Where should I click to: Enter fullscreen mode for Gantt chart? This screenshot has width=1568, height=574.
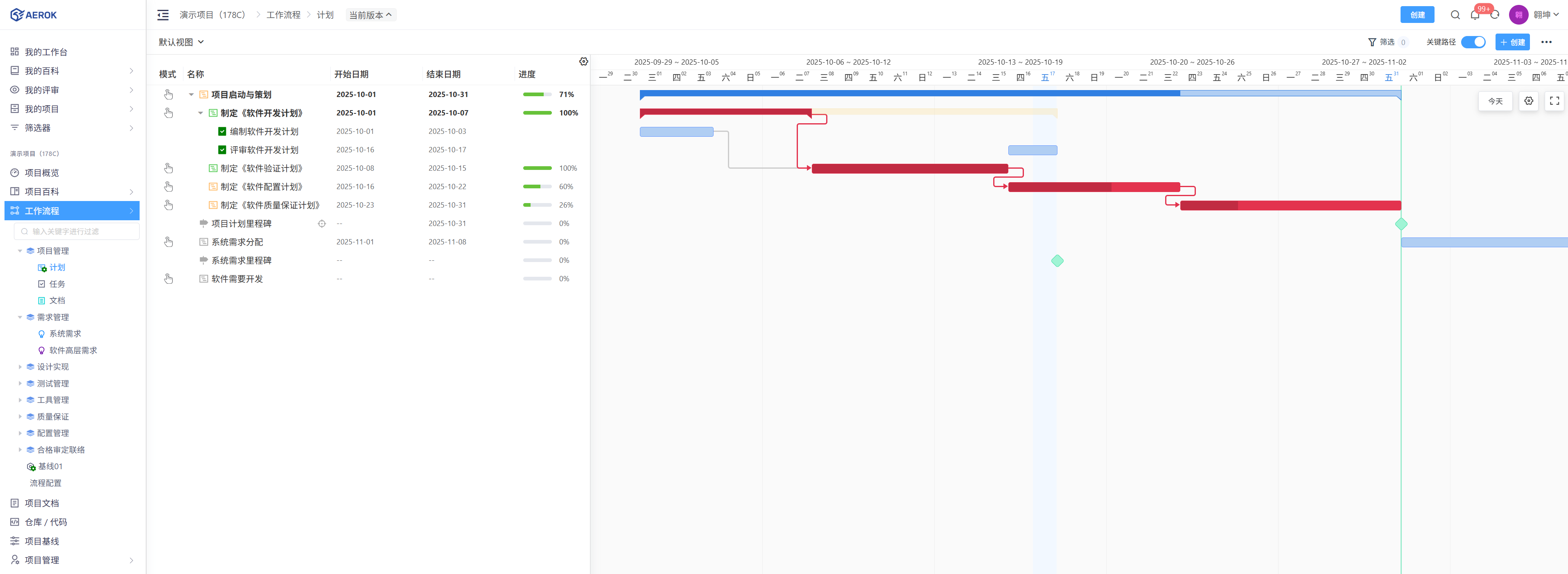1554,101
